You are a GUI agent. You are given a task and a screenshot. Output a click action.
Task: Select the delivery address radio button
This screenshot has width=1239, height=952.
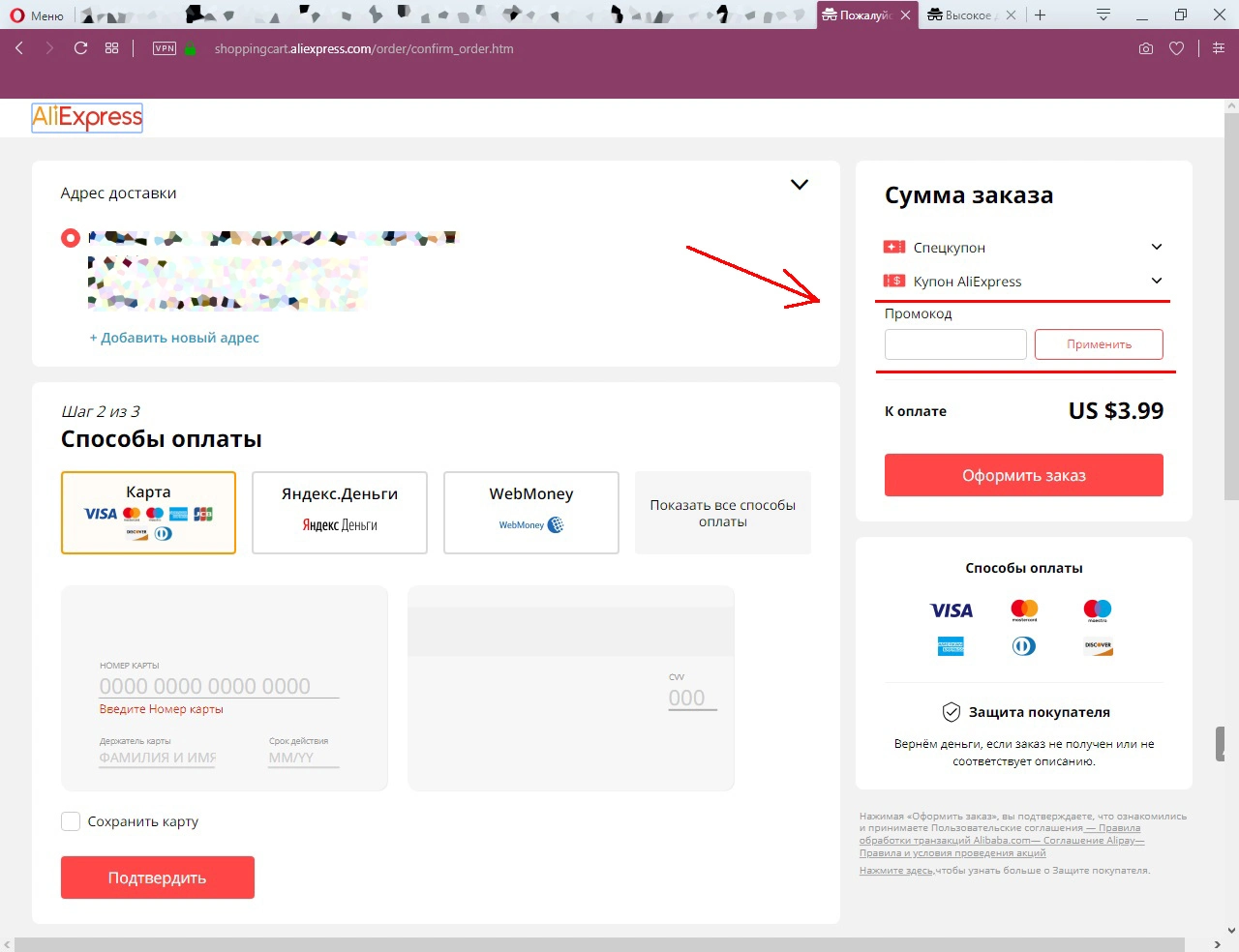click(x=71, y=238)
